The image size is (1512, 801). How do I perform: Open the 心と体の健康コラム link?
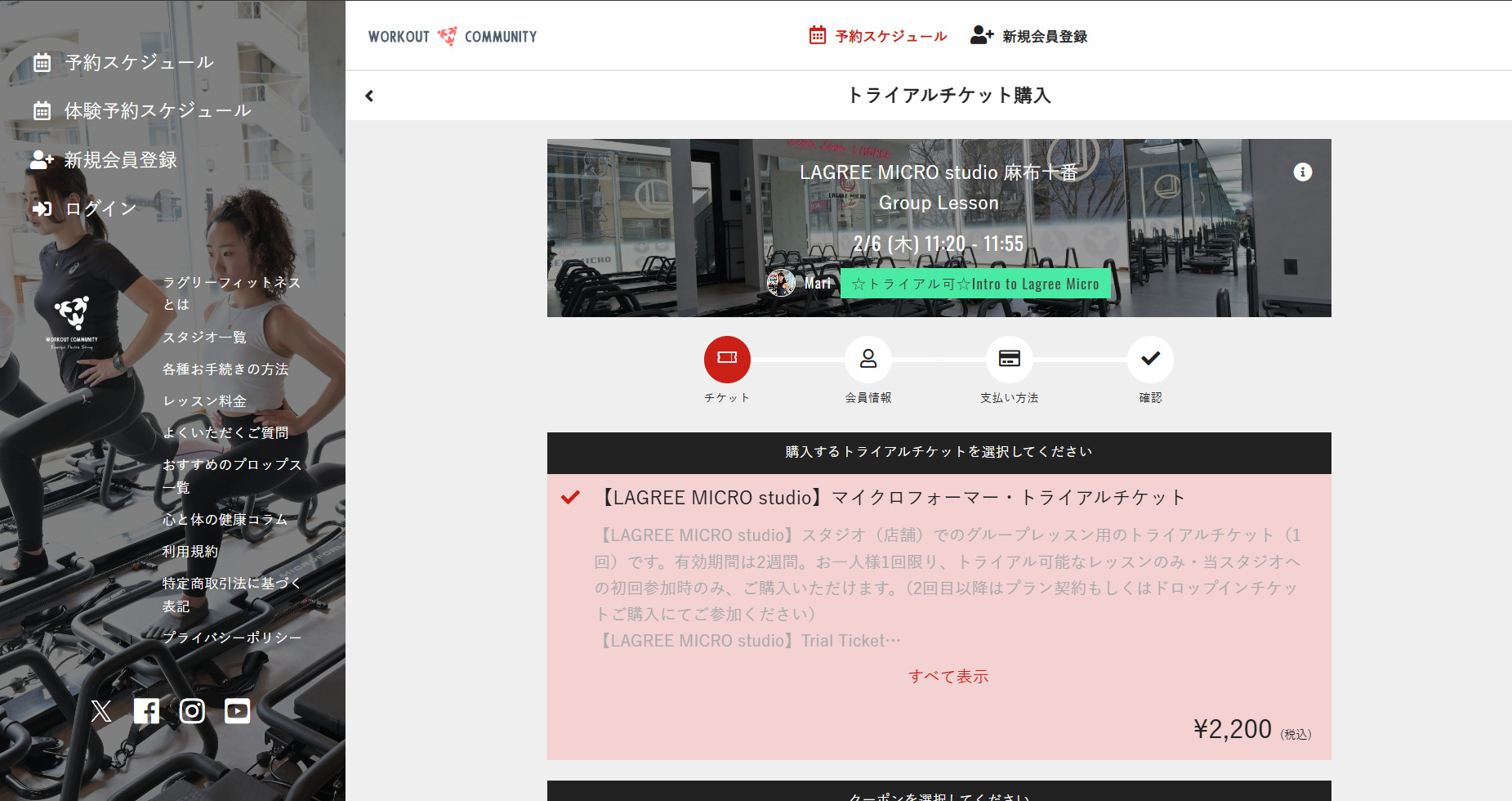(x=225, y=520)
